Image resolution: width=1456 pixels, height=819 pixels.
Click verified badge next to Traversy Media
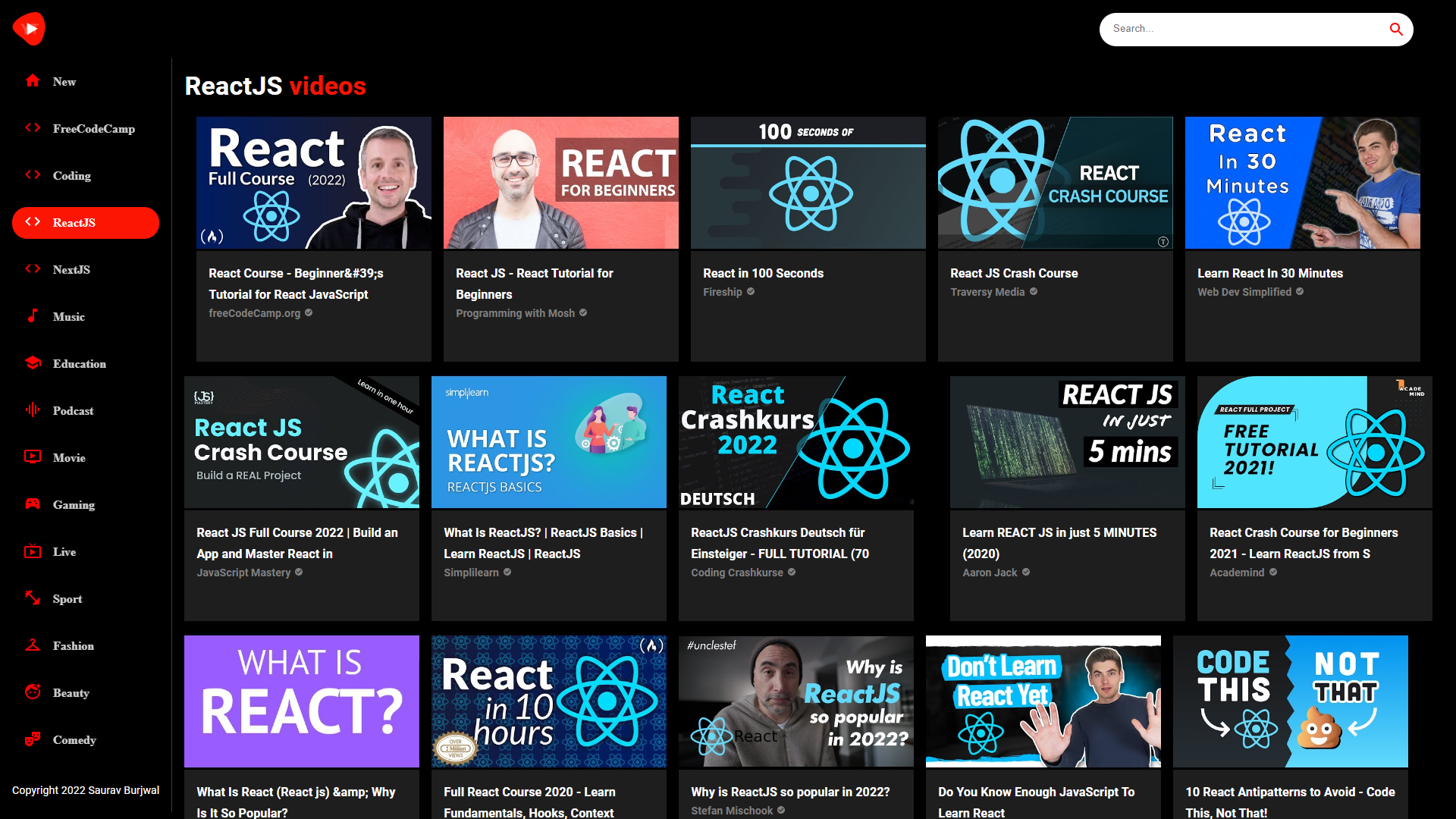[x=1034, y=292]
